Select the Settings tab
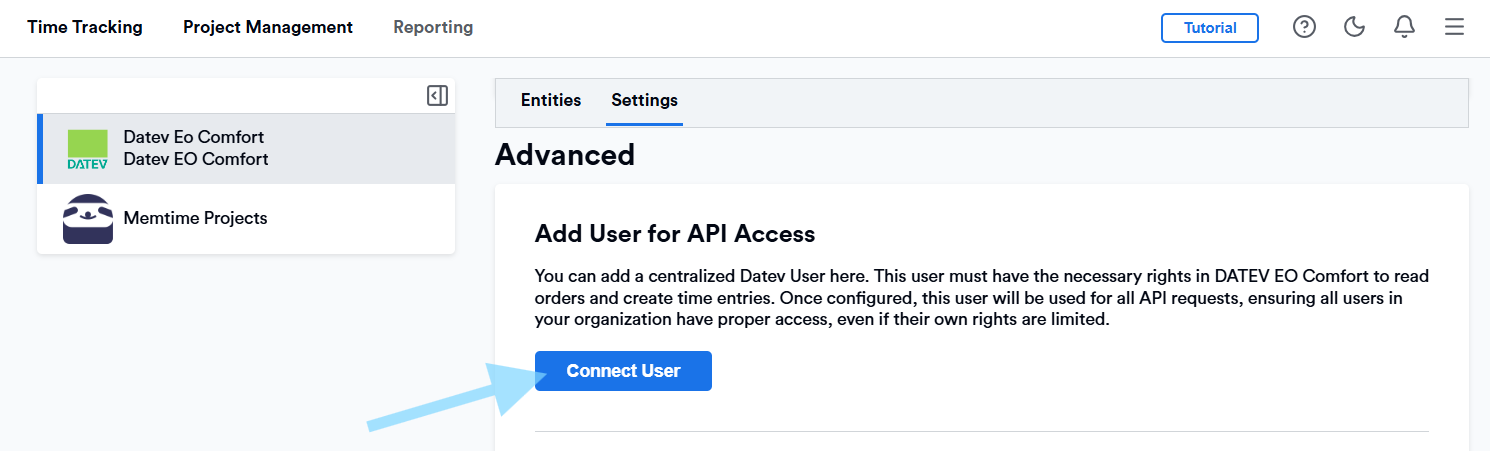Screen dimensions: 1490x451 click(644, 100)
